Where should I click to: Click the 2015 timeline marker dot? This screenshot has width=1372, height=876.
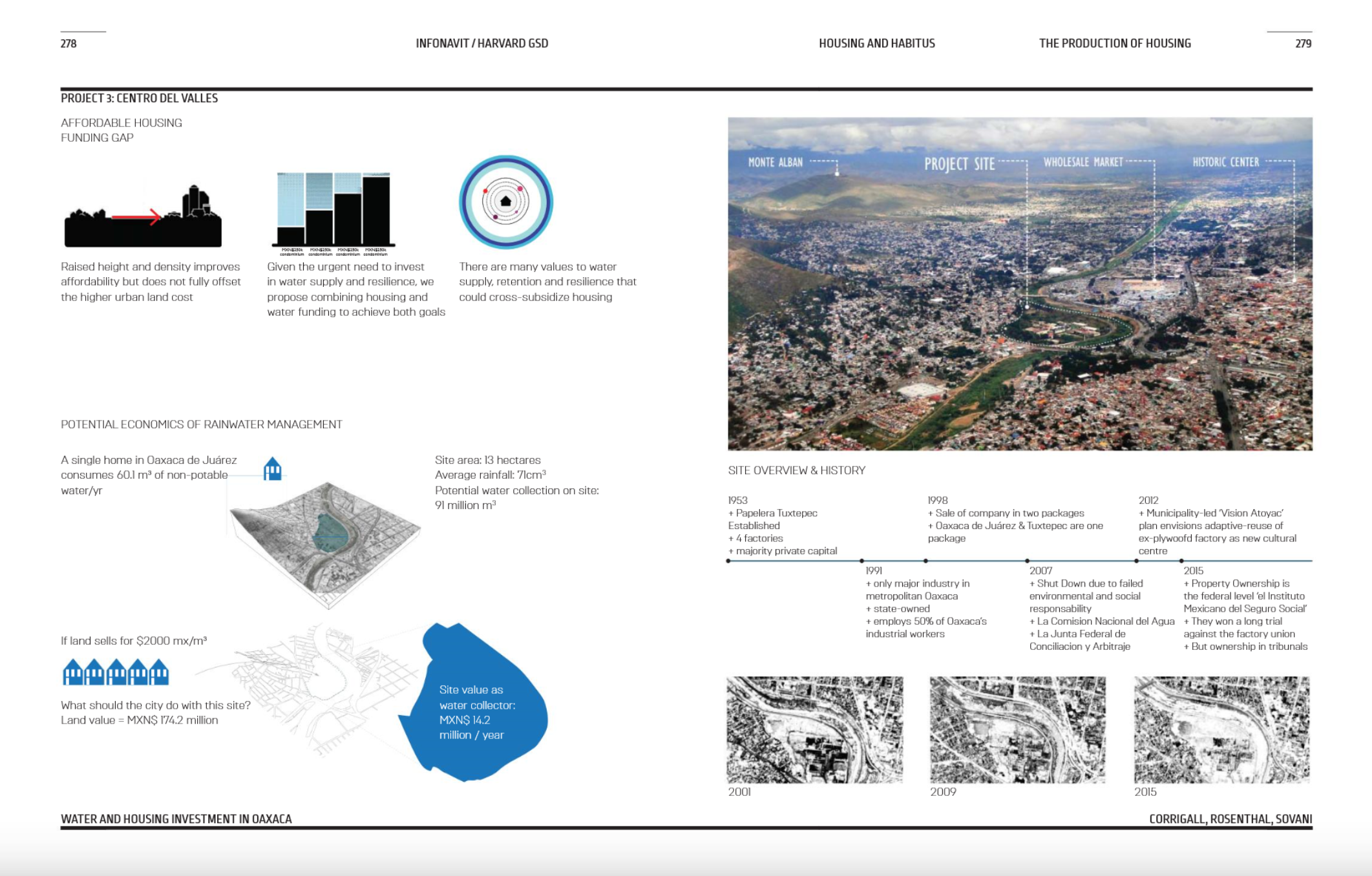1181,561
